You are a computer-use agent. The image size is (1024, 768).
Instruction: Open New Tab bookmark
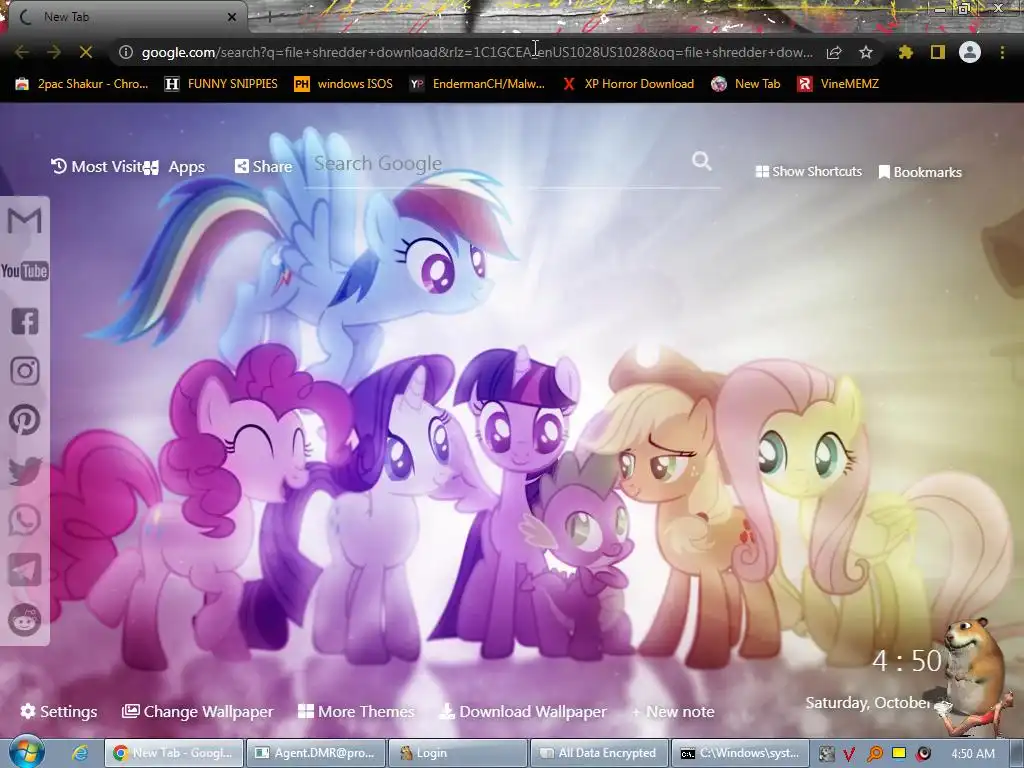[746, 84]
